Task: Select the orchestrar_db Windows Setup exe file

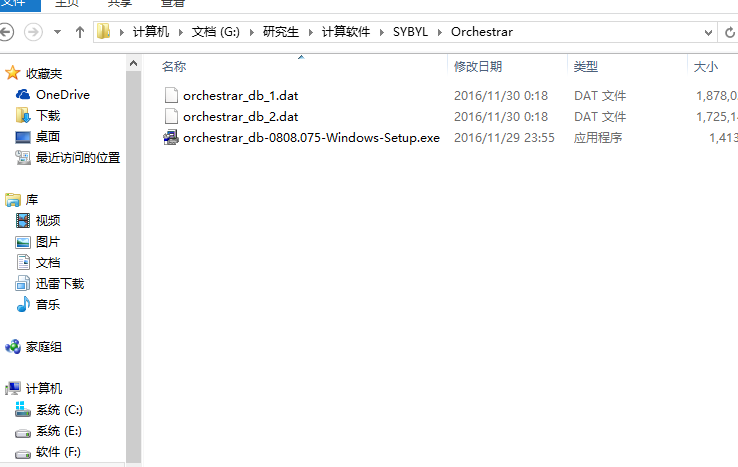Action: (x=311, y=137)
